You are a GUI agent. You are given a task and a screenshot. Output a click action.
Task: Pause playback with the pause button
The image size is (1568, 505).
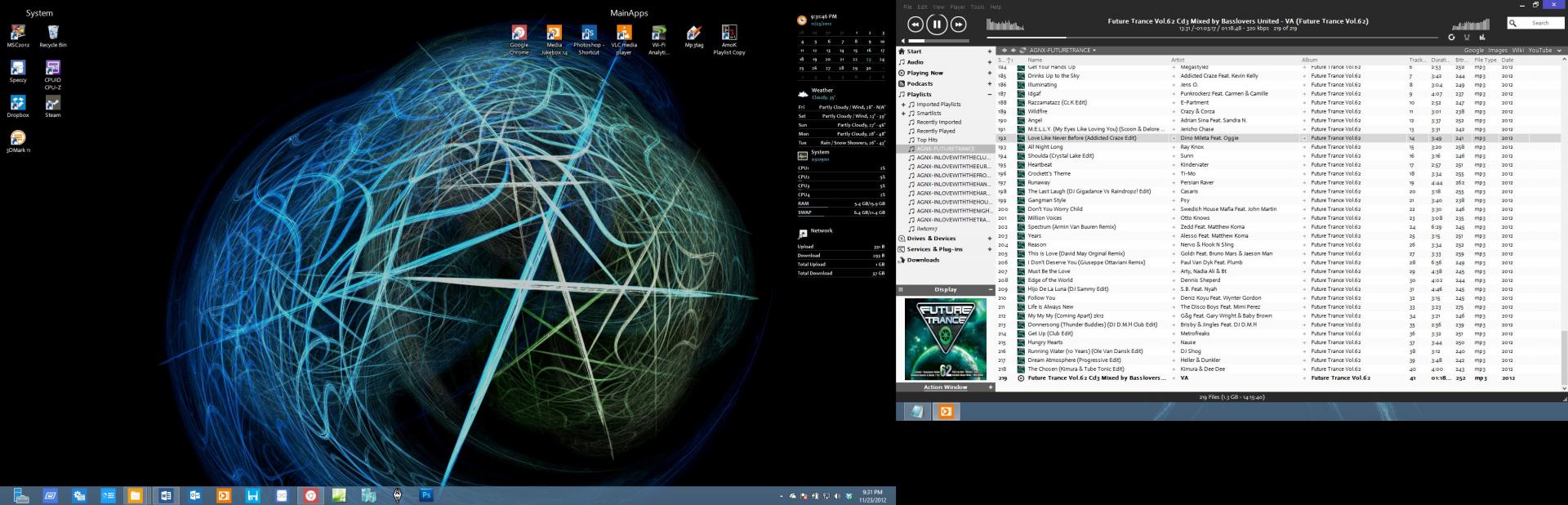[937, 25]
